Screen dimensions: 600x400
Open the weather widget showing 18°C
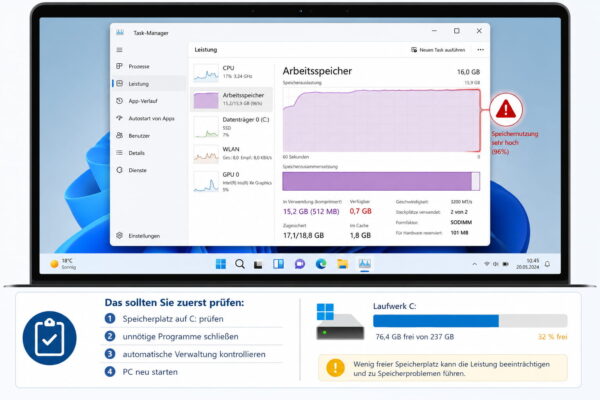[x=63, y=264]
